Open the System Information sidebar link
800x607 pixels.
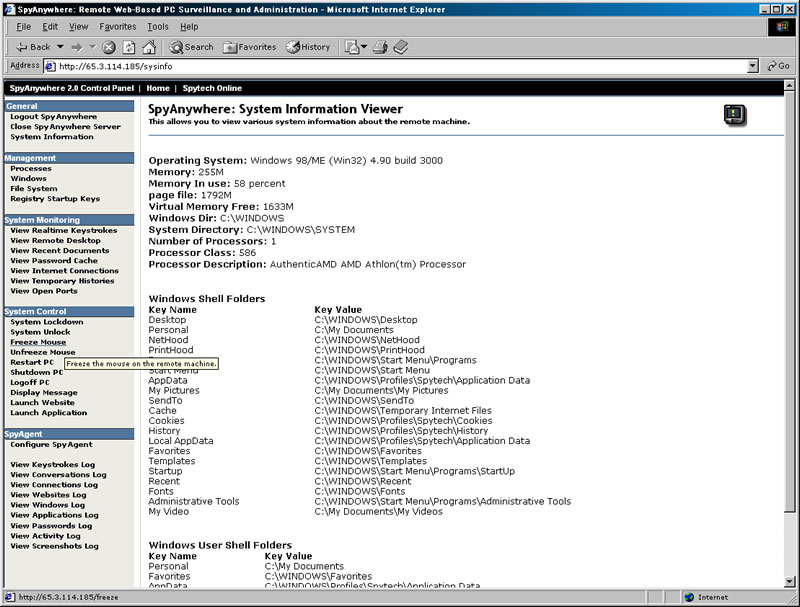[52, 137]
